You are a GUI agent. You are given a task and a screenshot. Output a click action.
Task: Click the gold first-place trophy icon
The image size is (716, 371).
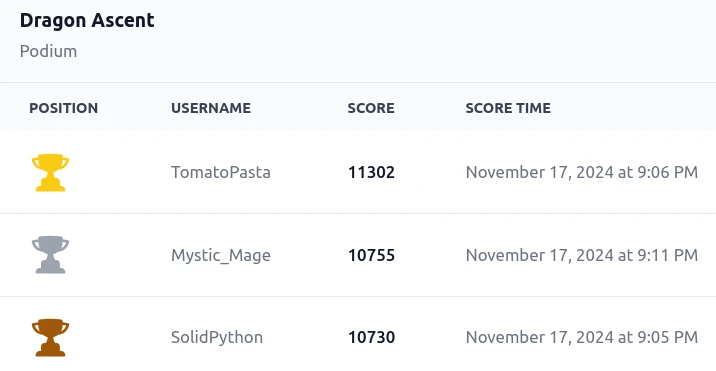tap(50, 172)
